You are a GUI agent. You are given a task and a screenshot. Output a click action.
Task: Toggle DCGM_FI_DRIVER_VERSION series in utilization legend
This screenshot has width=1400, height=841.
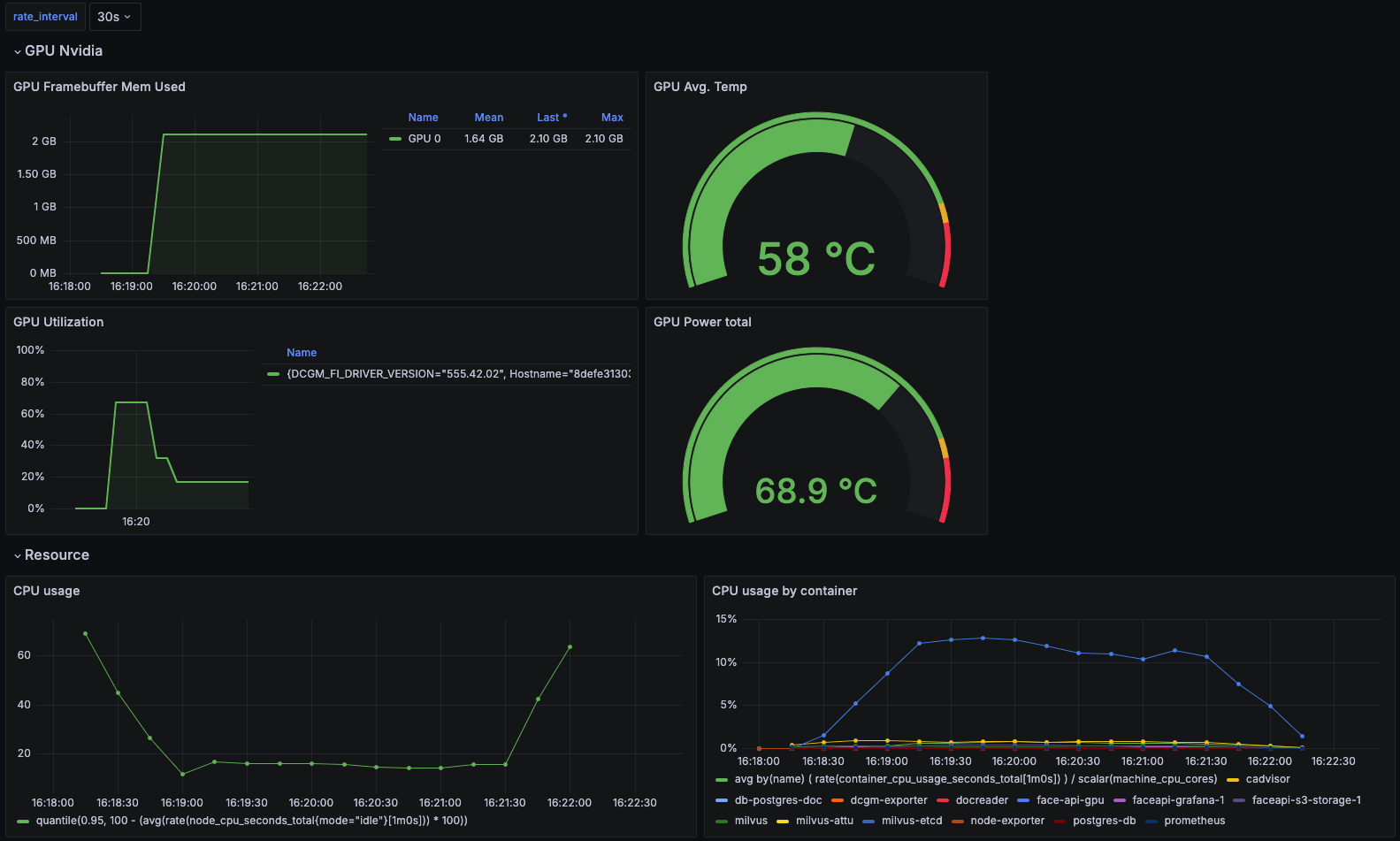click(x=458, y=374)
